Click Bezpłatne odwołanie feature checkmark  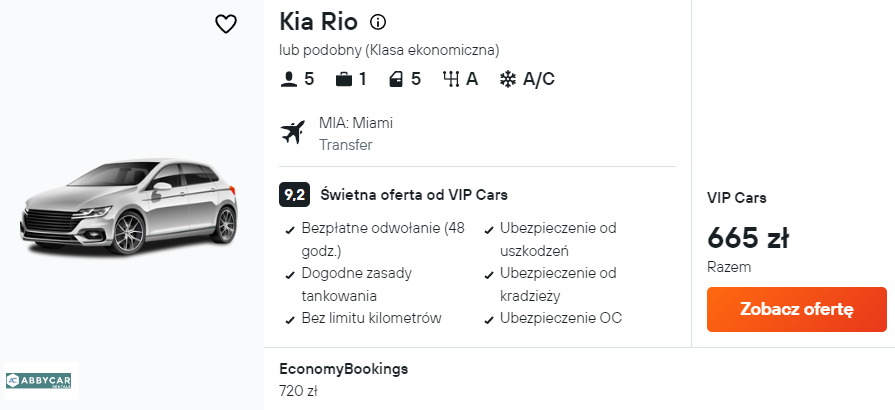tap(289, 229)
